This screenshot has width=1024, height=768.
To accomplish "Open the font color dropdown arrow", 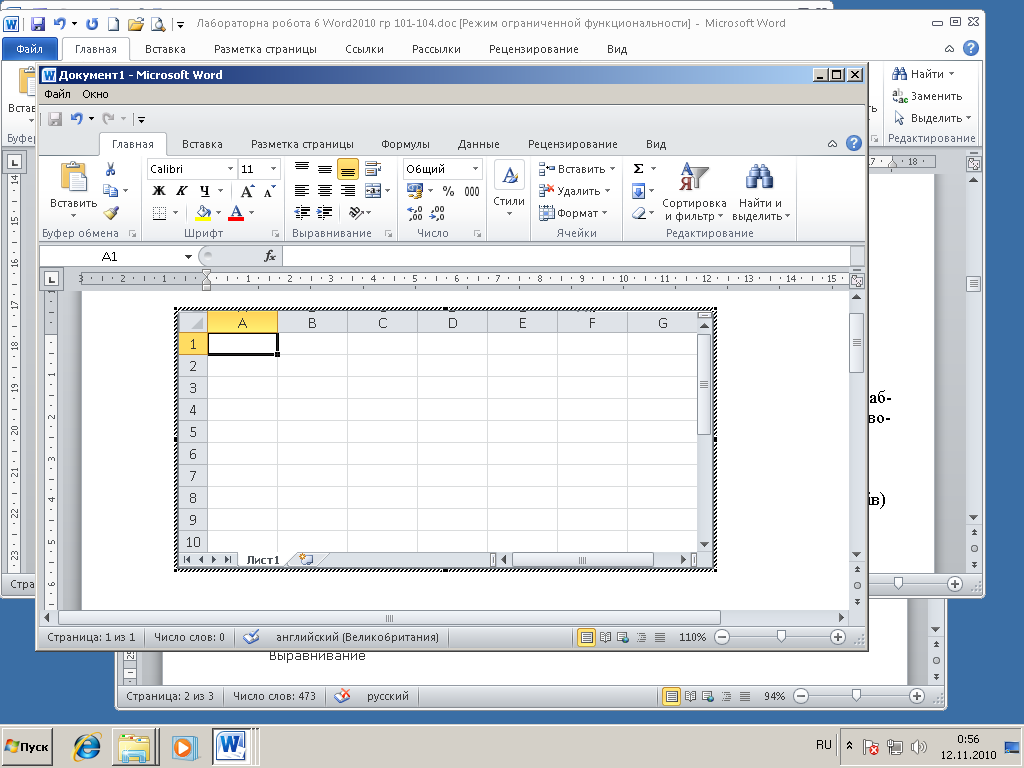I will pos(251,213).
